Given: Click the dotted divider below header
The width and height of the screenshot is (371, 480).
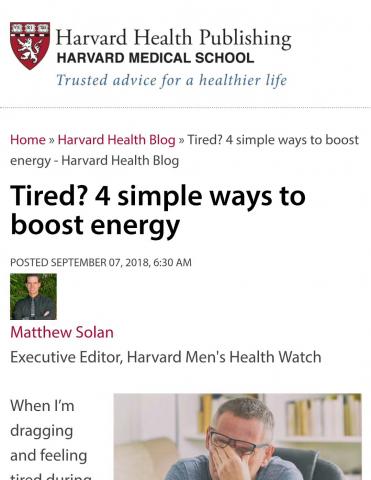Looking at the screenshot, I should [x=185, y=108].
